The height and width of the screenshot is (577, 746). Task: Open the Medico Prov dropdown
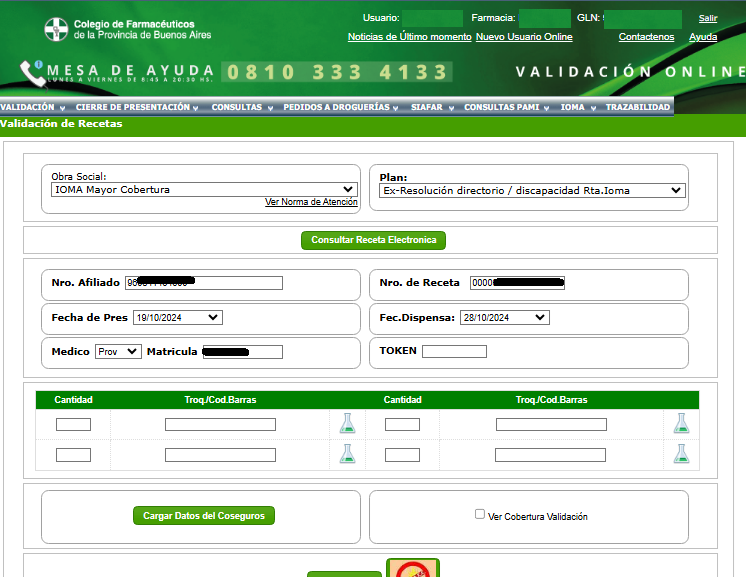click(x=118, y=352)
